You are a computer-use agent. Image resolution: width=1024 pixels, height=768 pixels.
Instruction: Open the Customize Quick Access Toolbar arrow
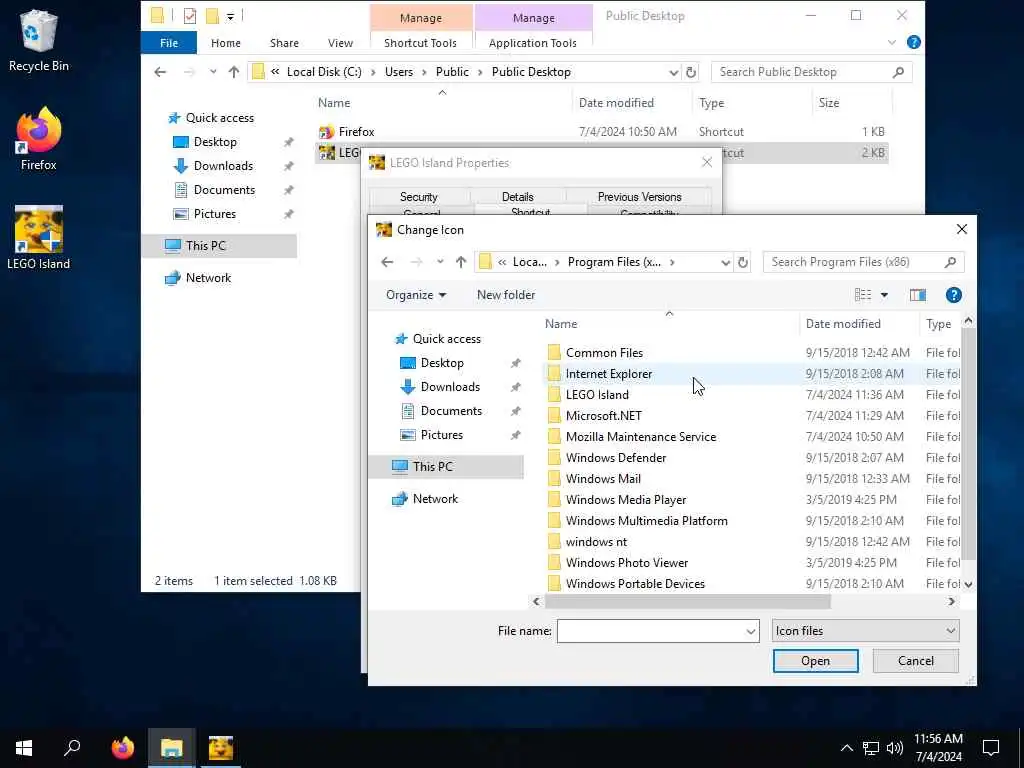click(231, 16)
